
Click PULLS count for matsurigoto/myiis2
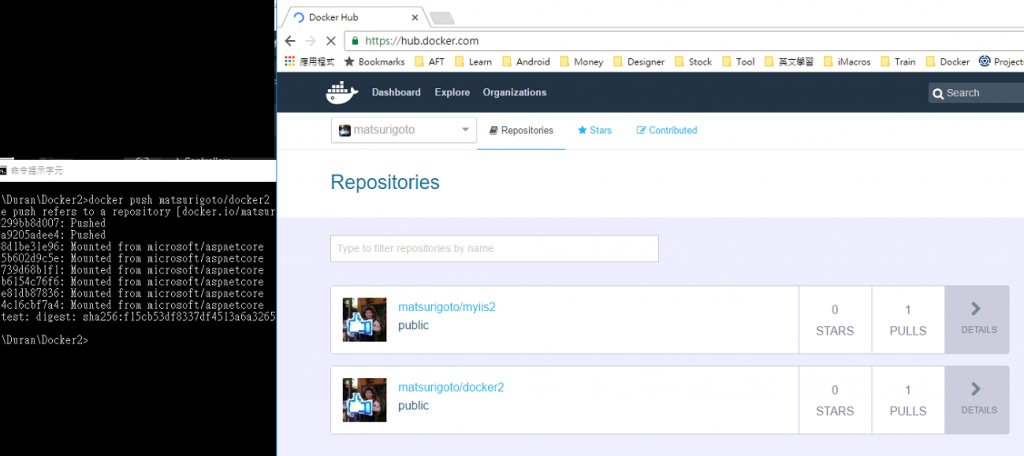(908, 319)
